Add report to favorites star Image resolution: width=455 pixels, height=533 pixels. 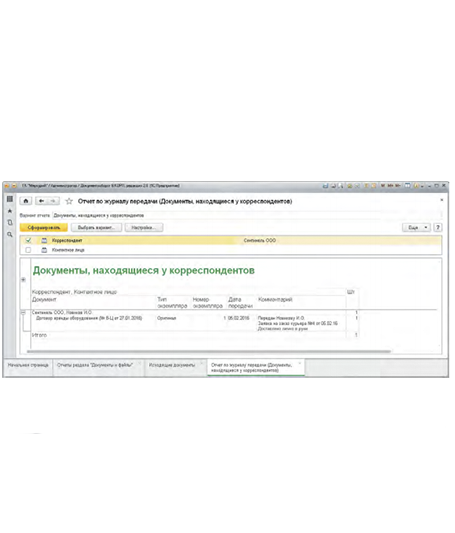click(x=69, y=201)
